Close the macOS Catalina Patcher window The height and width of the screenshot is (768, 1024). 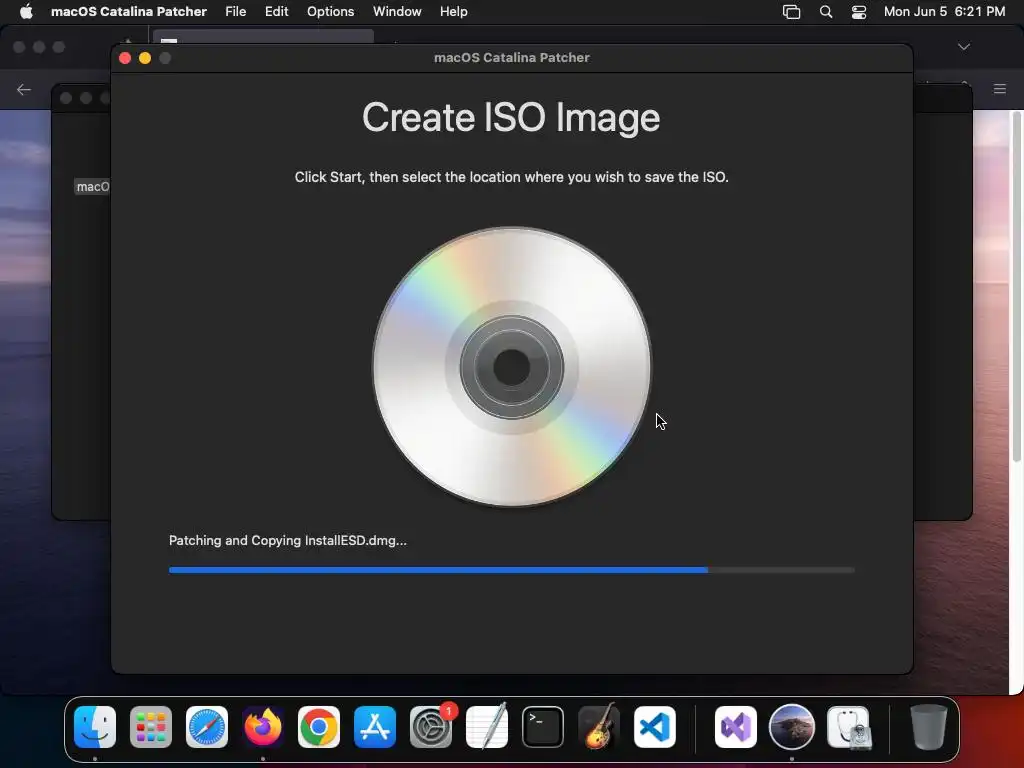click(x=125, y=58)
